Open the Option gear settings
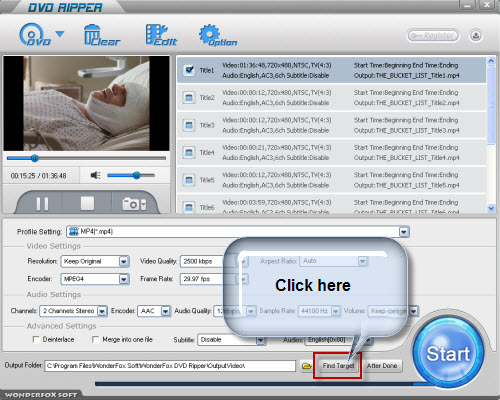 [x=218, y=35]
